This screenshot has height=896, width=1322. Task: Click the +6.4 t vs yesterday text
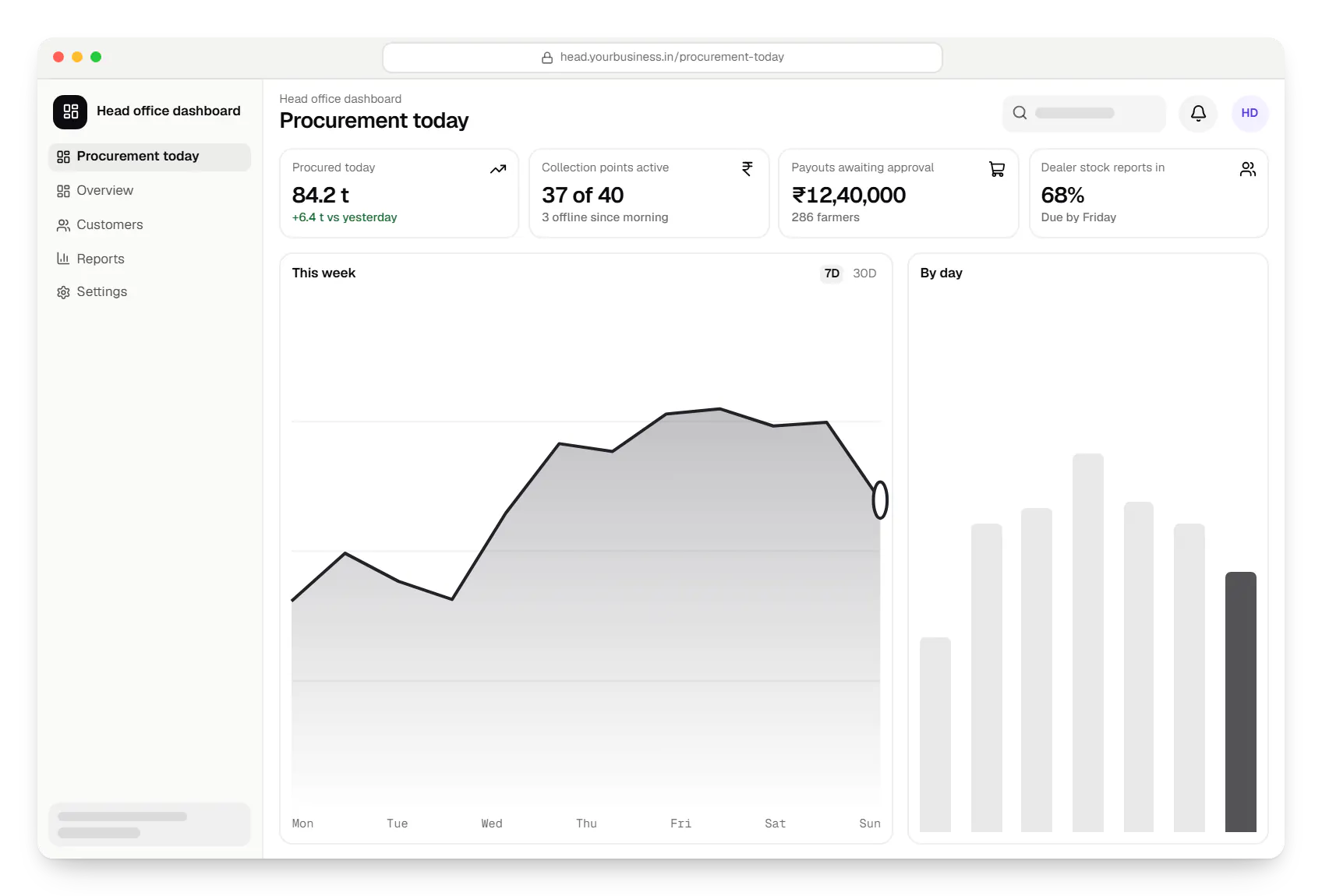click(345, 217)
